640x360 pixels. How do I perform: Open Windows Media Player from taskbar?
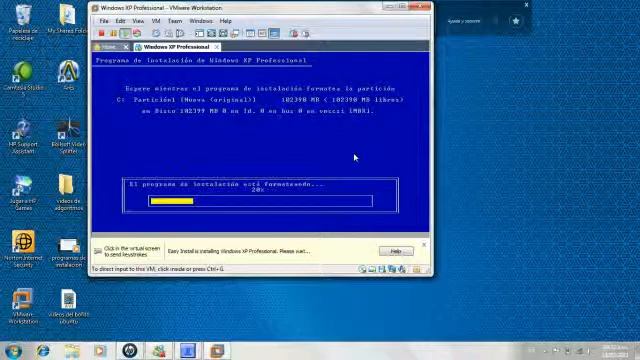click(100, 351)
